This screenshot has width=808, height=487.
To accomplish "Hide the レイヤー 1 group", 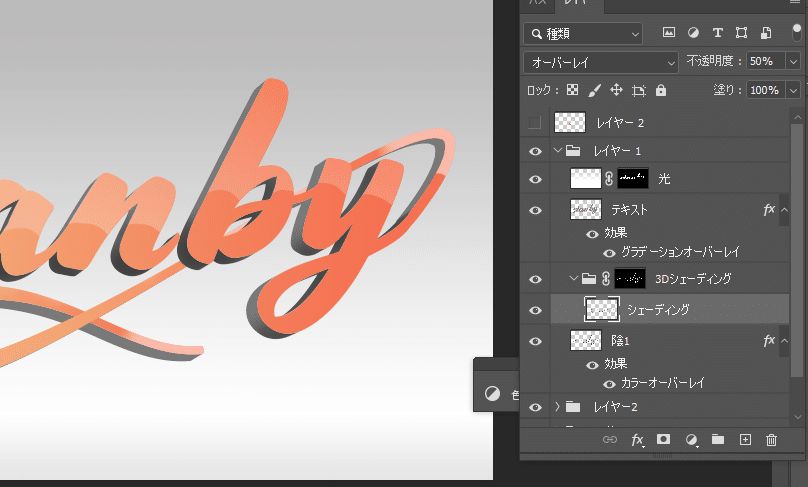I will [535, 151].
